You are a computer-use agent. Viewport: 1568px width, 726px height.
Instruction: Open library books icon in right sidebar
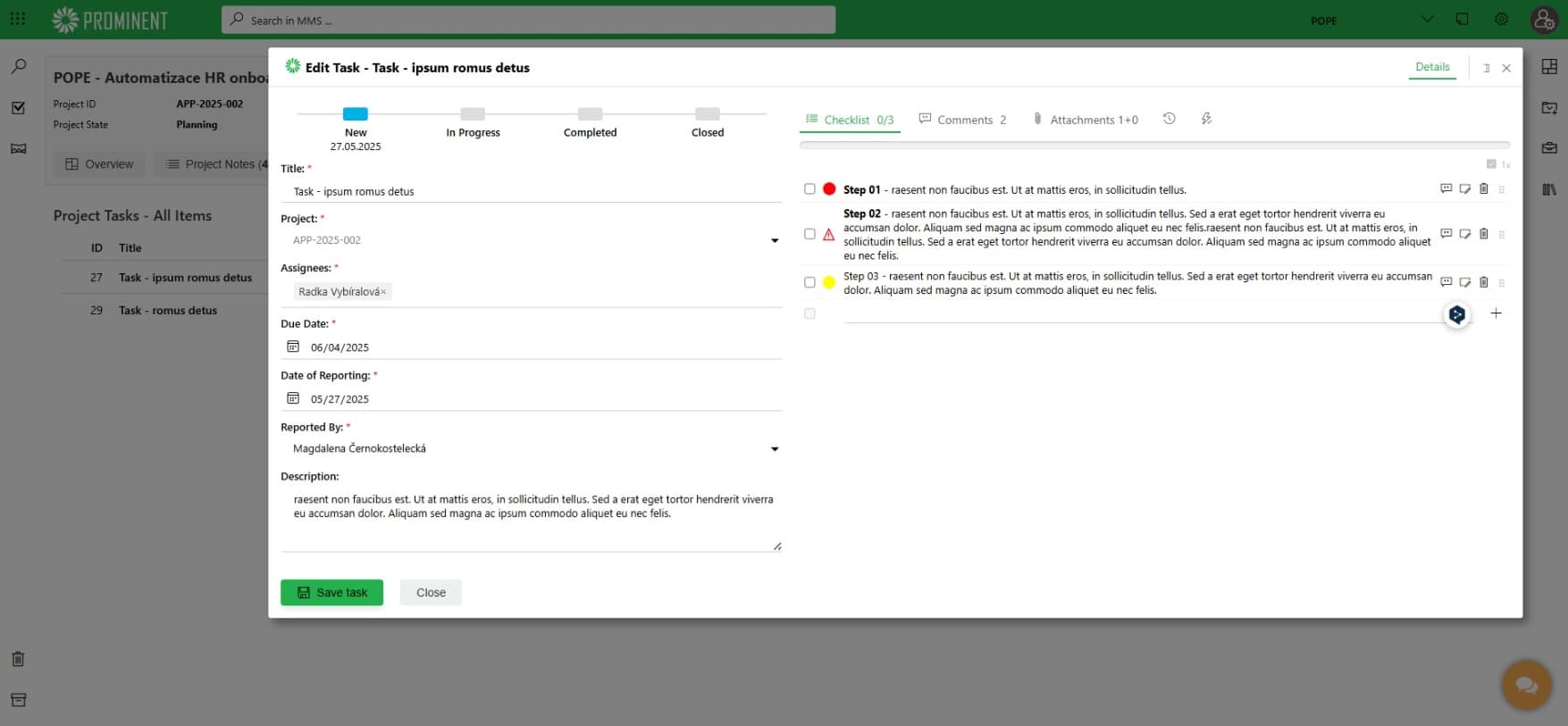[x=1549, y=189]
